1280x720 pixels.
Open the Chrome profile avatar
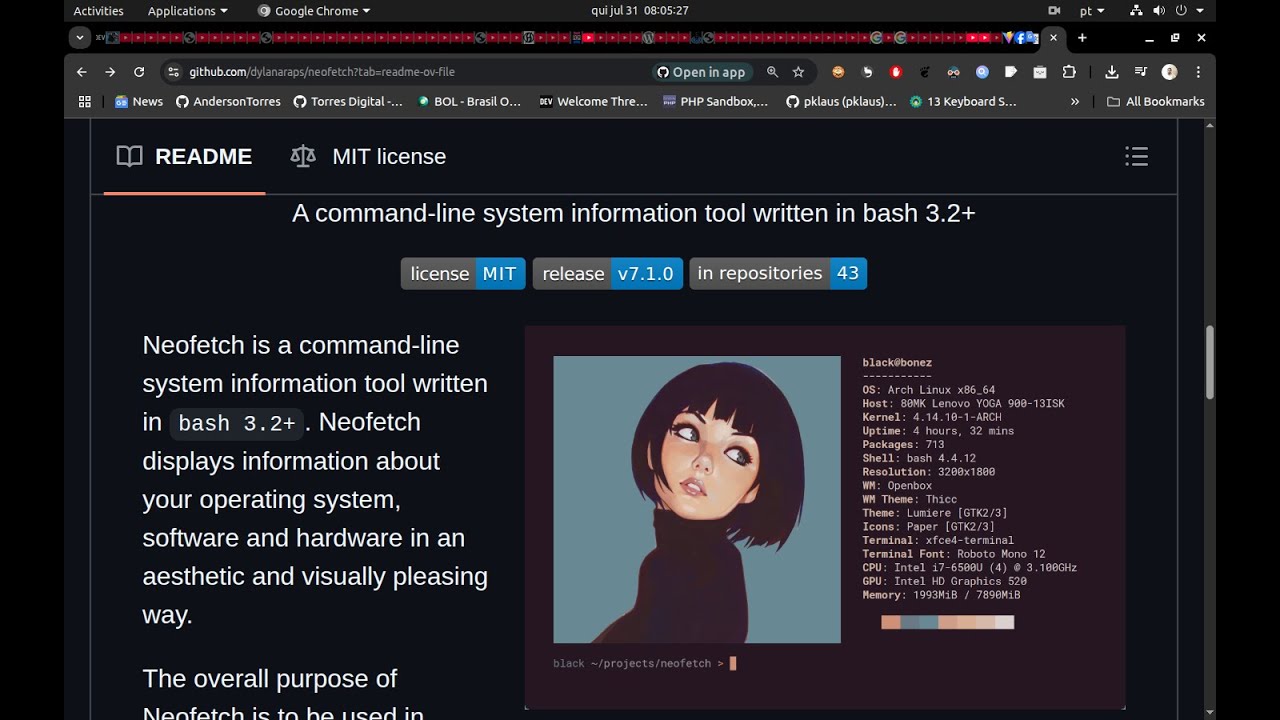point(1169,72)
